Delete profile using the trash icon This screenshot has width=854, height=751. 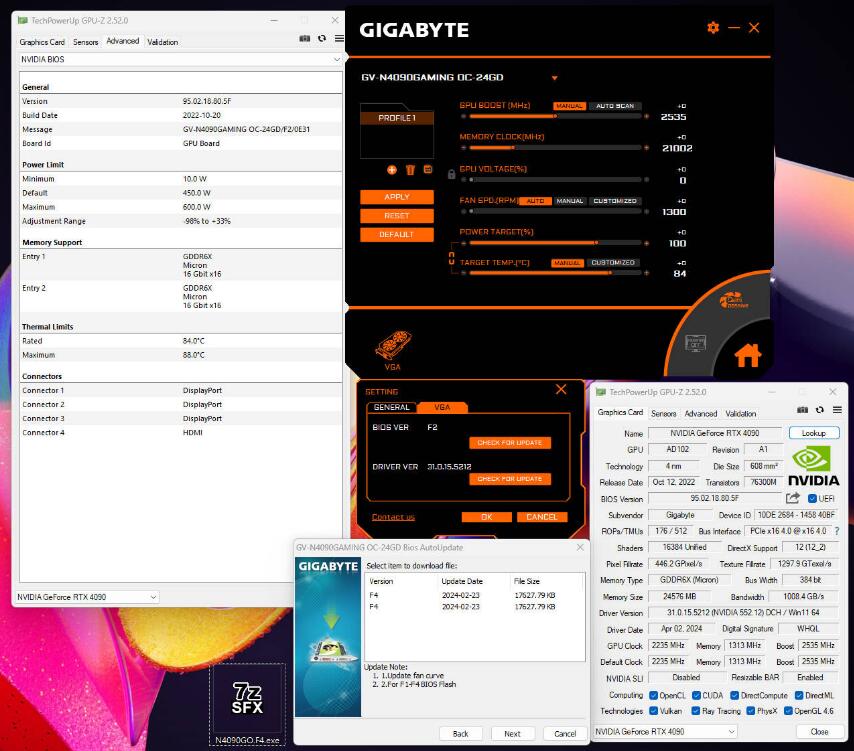[x=408, y=168]
